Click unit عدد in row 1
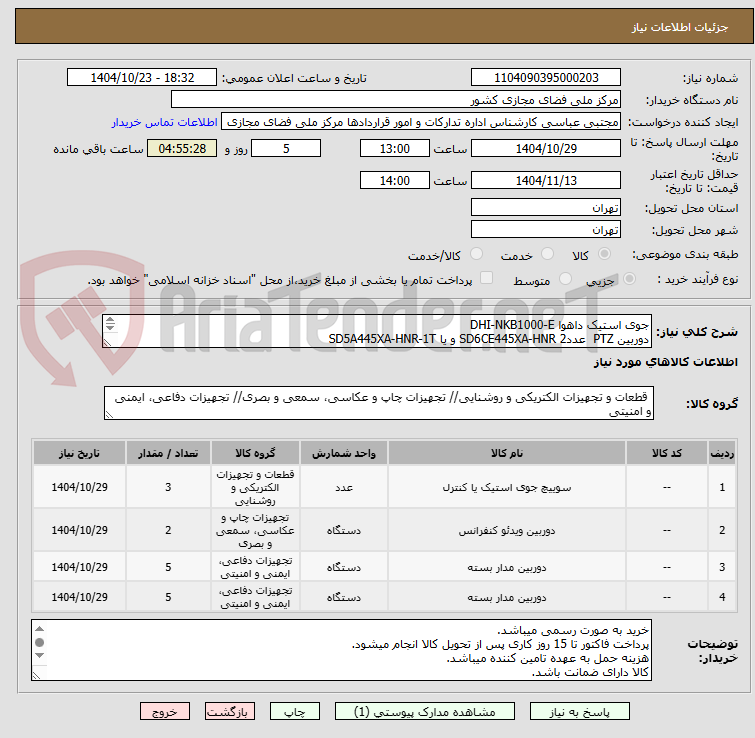This screenshot has height=738, width=755. [x=344, y=487]
